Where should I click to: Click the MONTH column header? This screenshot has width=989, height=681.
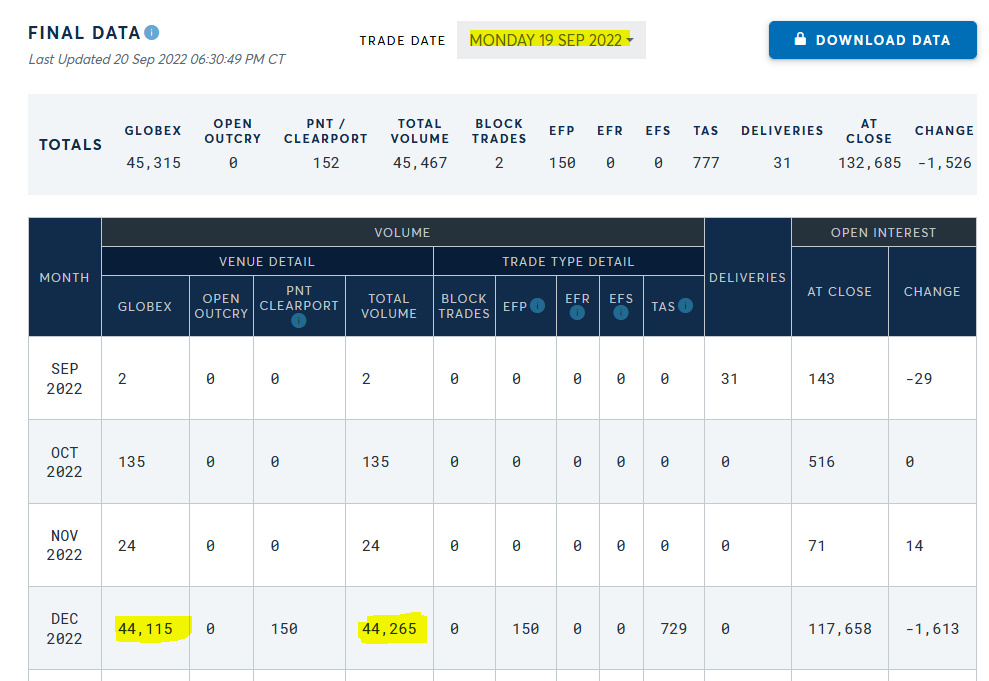click(x=64, y=277)
